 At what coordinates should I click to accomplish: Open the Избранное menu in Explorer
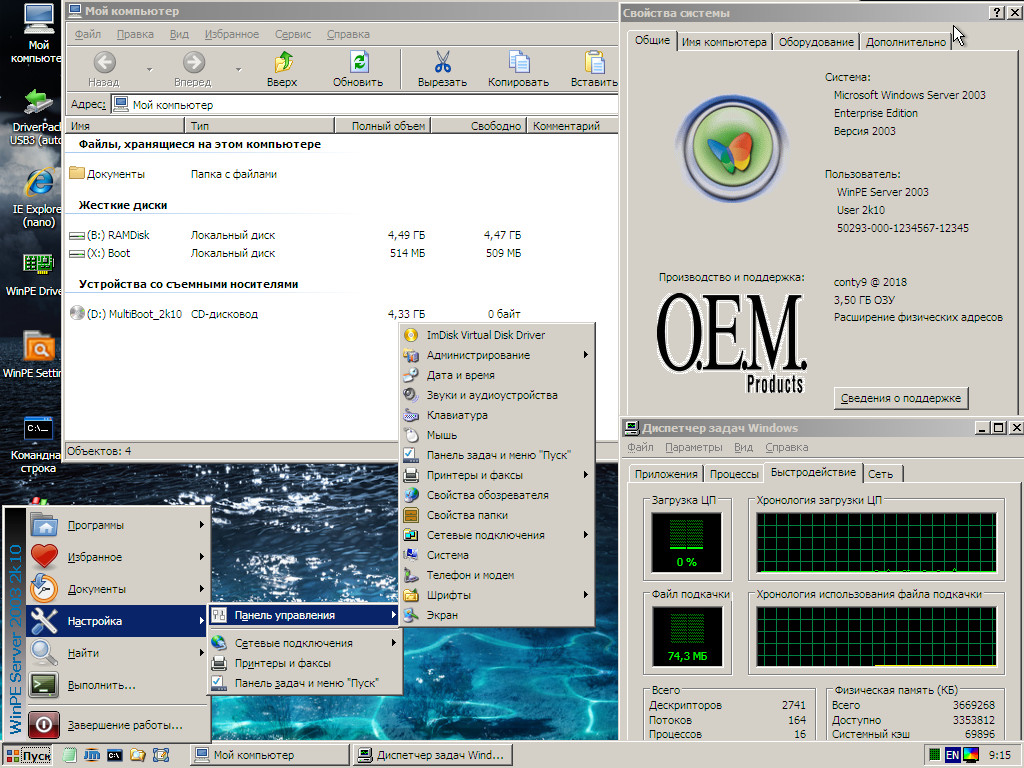pyautogui.click(x=231, y=34)
